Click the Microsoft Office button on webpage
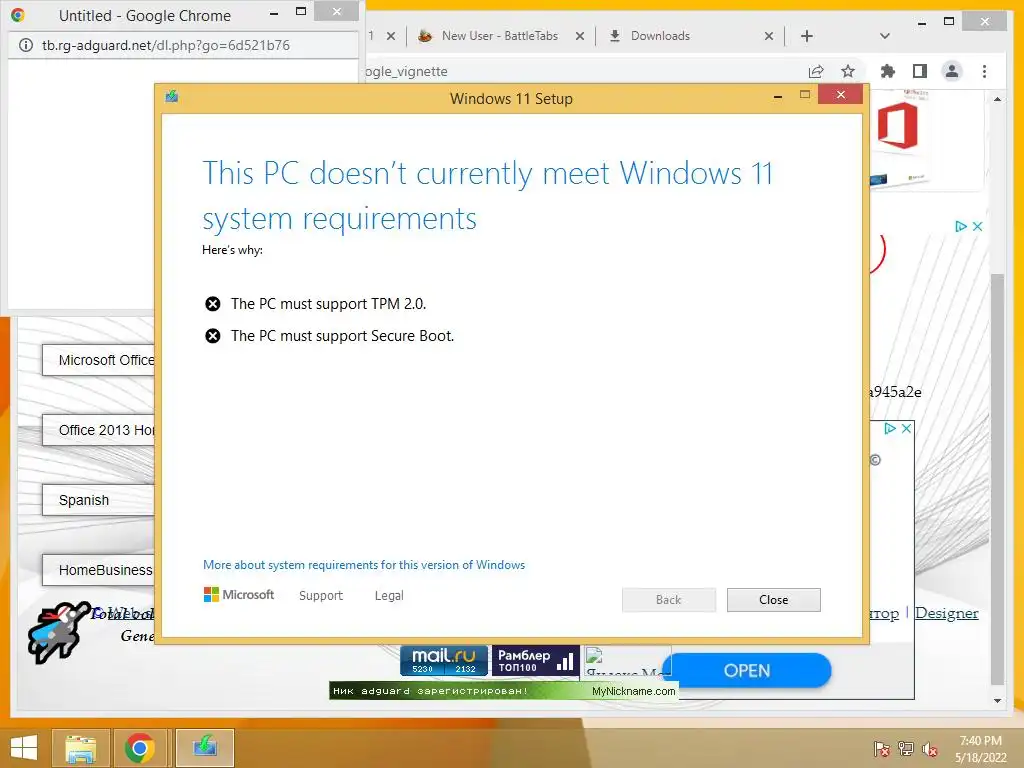This screenshot has width=1024, height=768. pyautogui.click(x=99, y=360)
